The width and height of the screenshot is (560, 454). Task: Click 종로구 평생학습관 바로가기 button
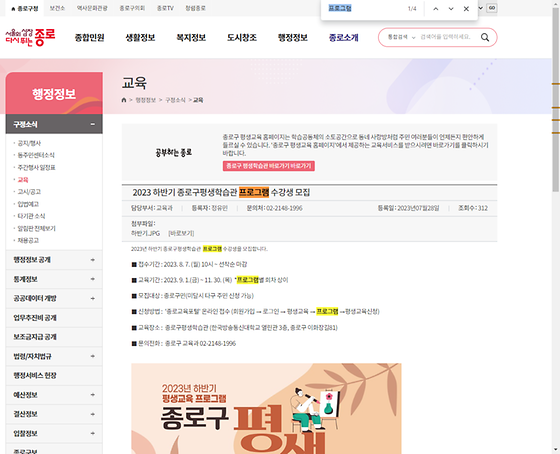[269, 166]
